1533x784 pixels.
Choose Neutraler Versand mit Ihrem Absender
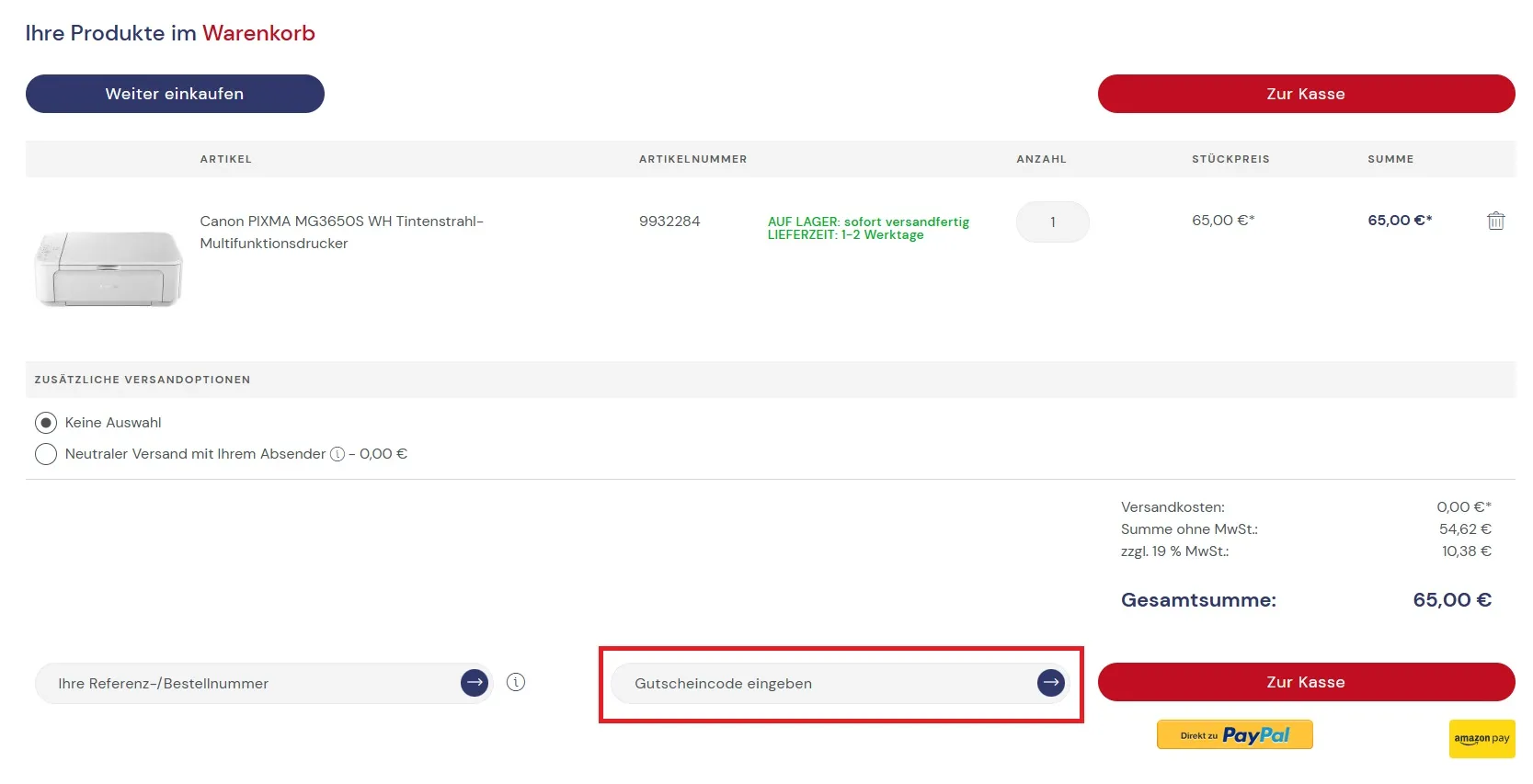tap(46, 454)
